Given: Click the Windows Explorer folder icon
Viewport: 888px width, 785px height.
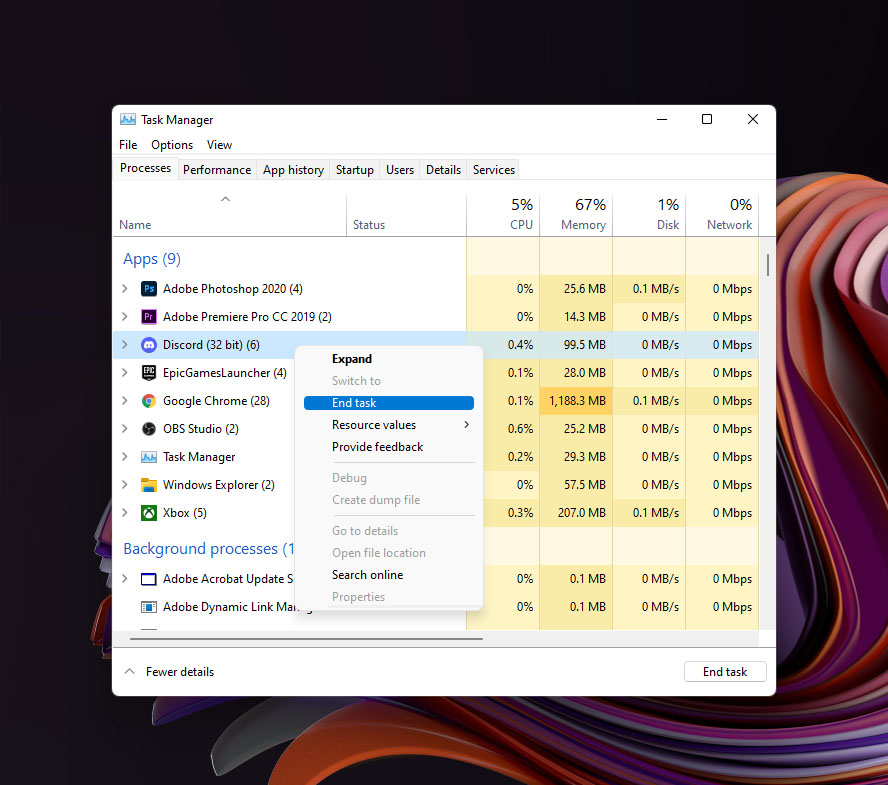Looking at the screenshot, I should 148,485.
